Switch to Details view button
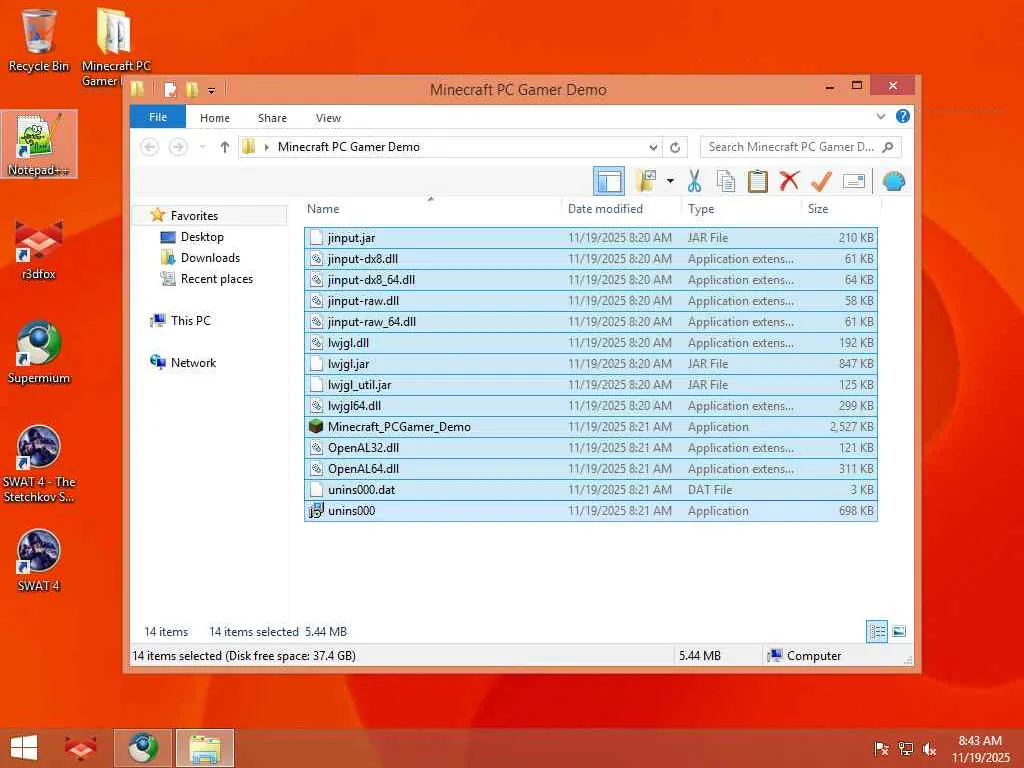 coord(877,632)
